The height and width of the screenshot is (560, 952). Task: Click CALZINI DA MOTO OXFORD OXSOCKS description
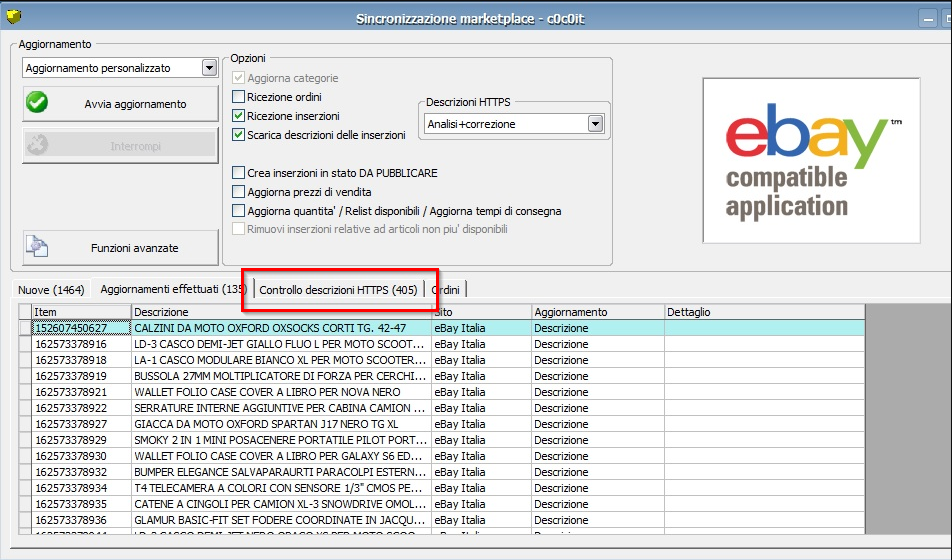click(281, 328)
